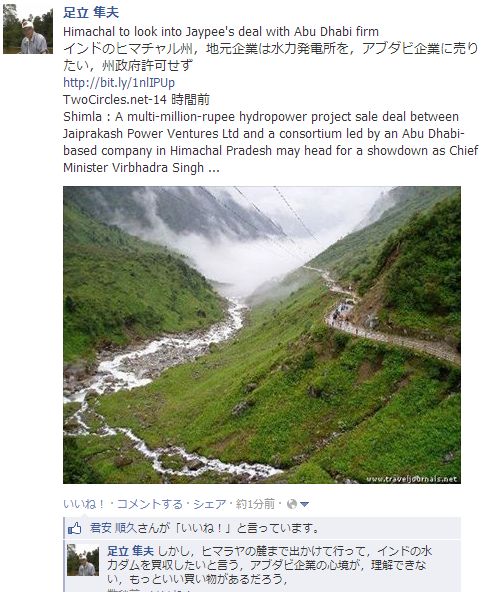The width and height of the screenshot is (486, 592).
Task: Open the bit.ly/1nlIPUp link
Action: [119, 82]
